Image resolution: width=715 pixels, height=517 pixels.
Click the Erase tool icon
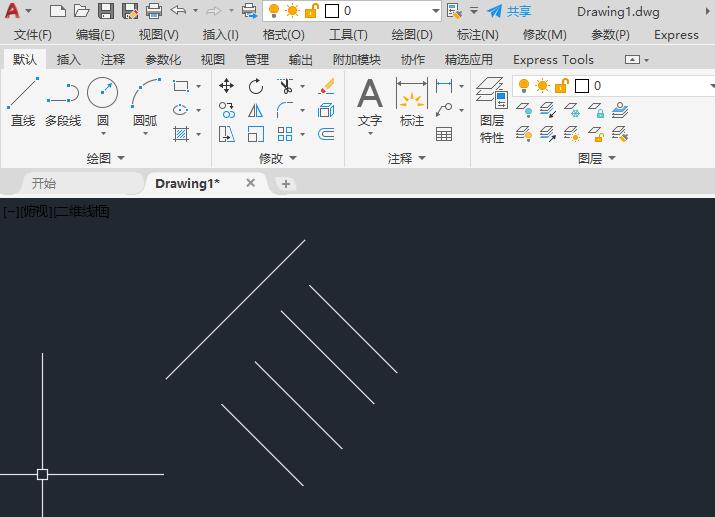tap(326, 86)
